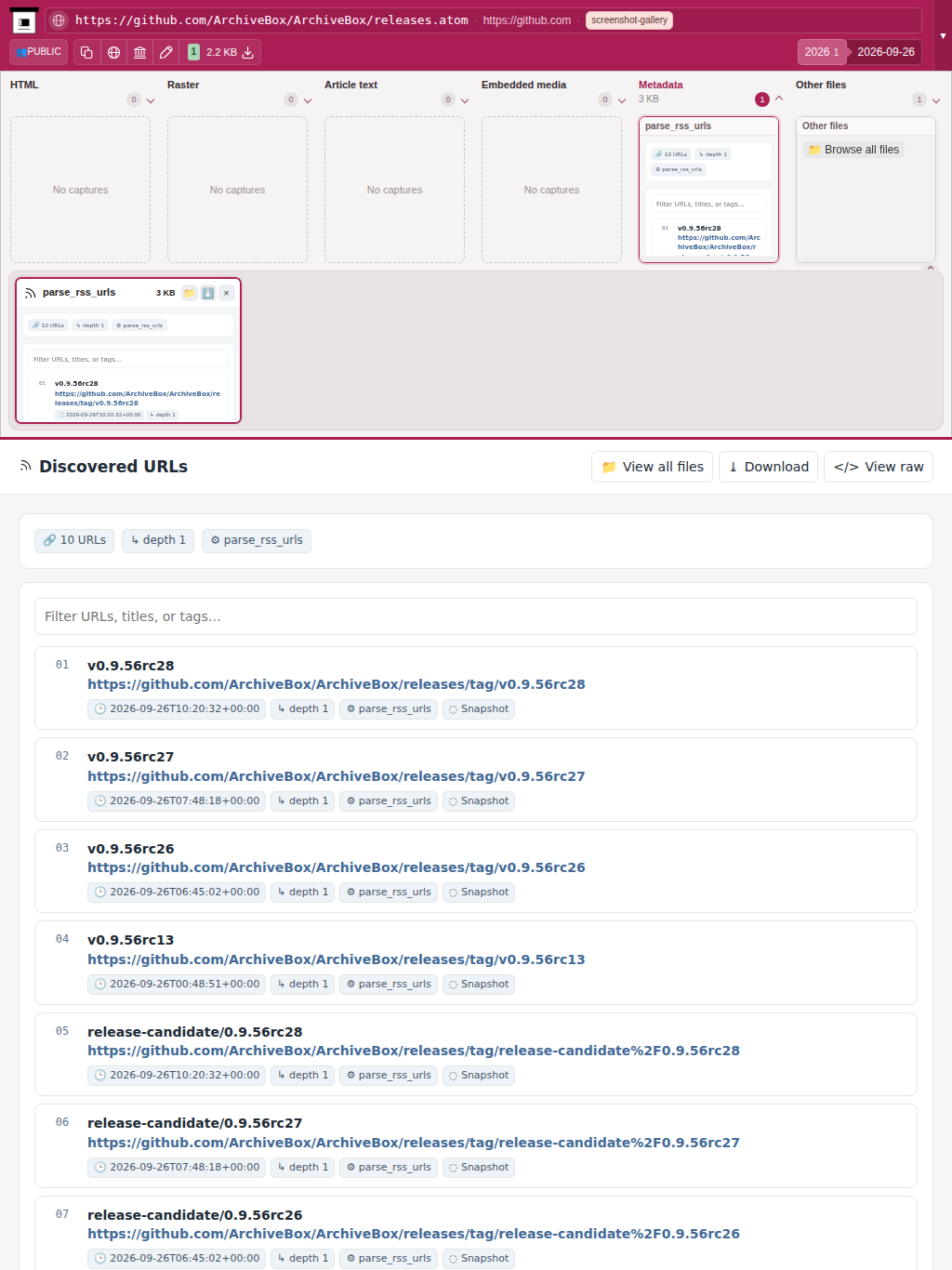Click parse_rss_urls chip in row 04
Image resolution: width=952 pixels, height=1270 pixels.
389,985
